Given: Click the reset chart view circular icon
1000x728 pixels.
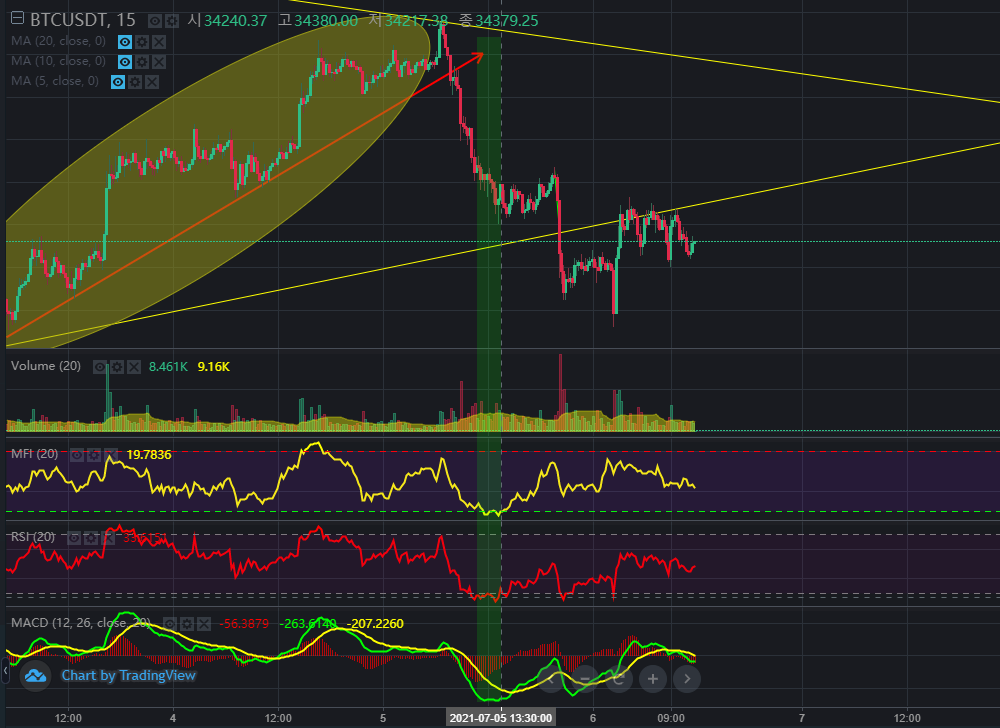Looking at the screenshot, I should (x=619, y=679).
